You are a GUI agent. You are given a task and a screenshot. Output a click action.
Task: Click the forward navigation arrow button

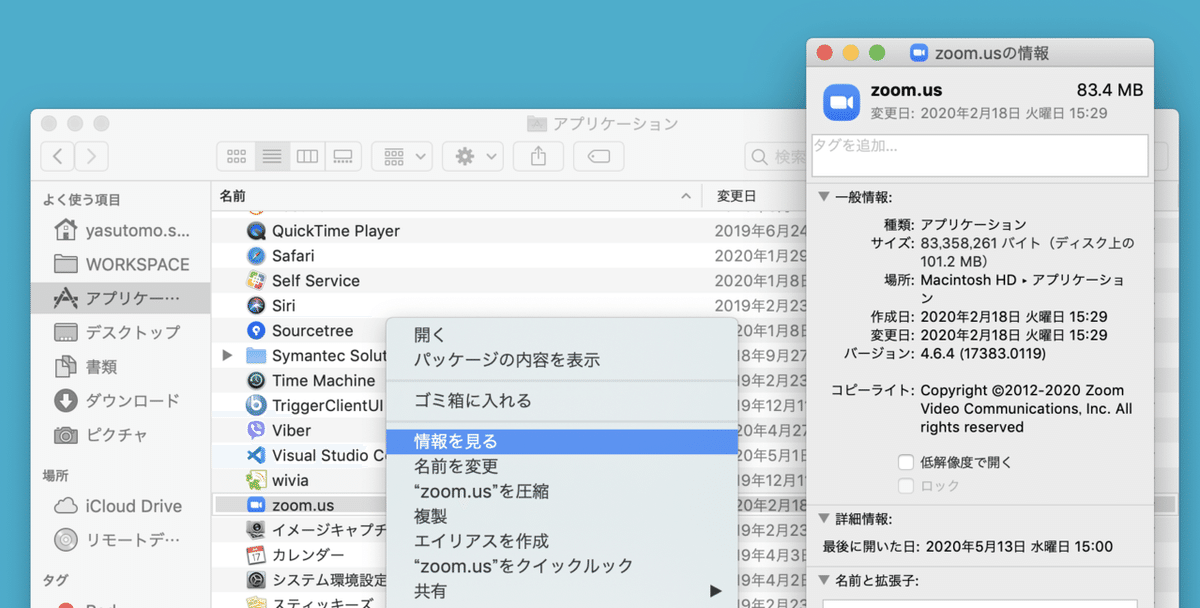(89, 156)
